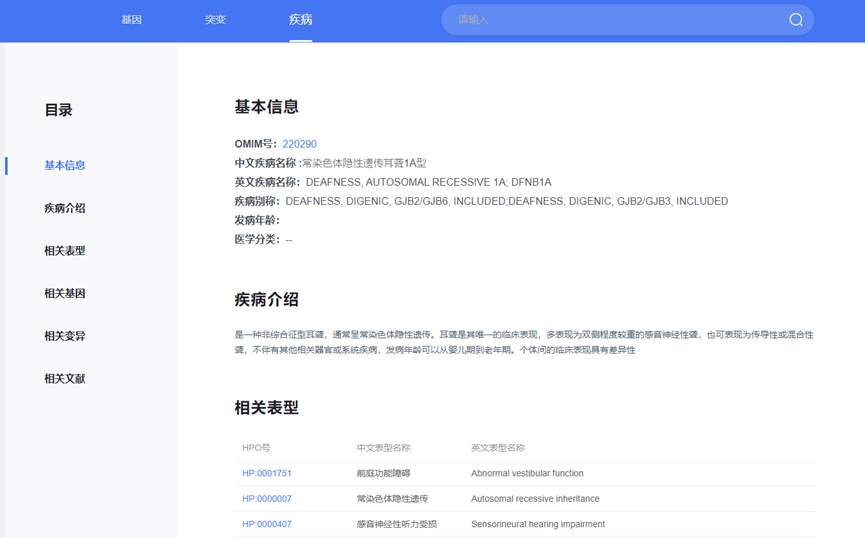
Task: Click the 常染色体隐性遗传 cell
Action: (392, 499)
